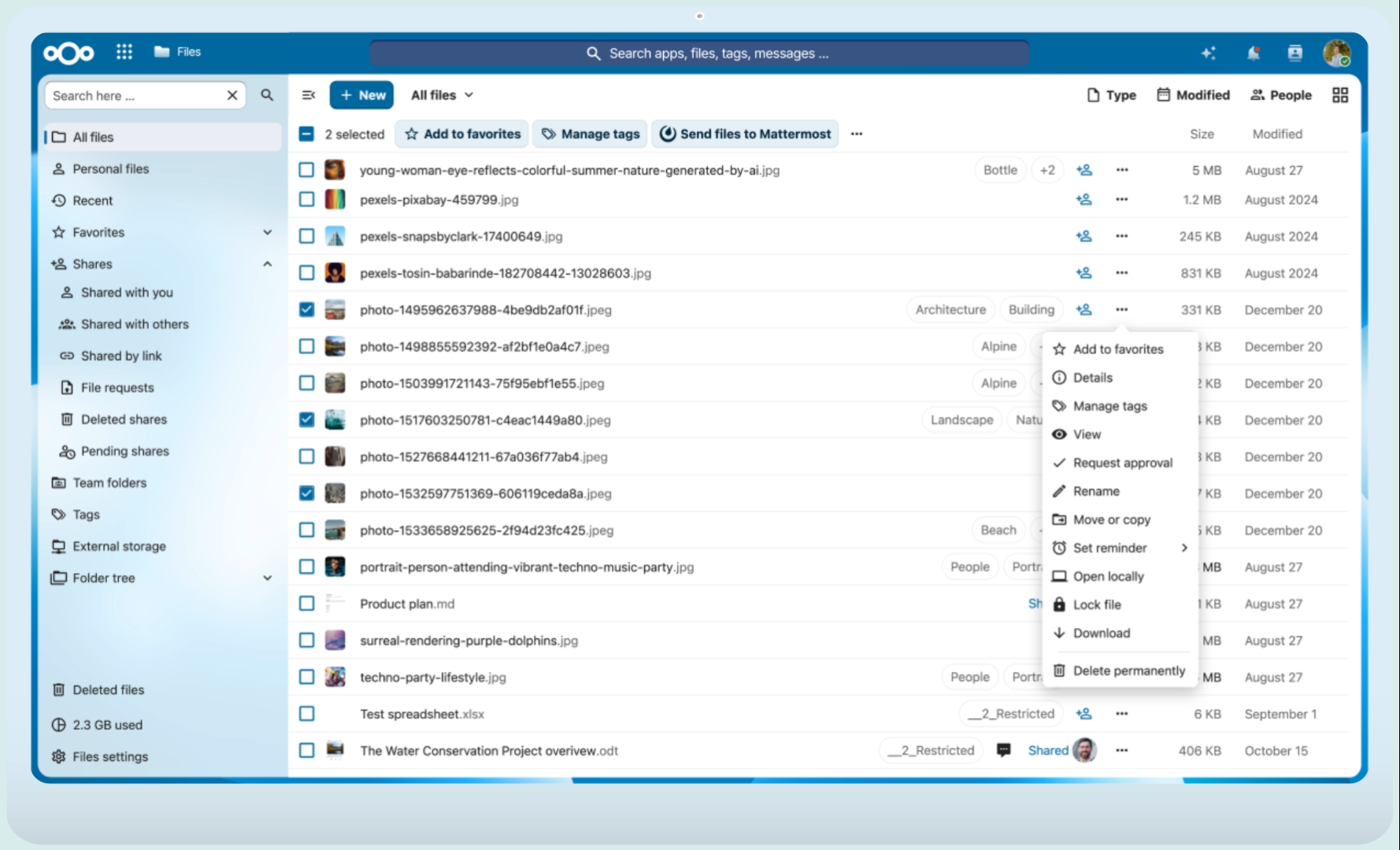Screen dimensions: 1400x850
Task: Open the notifications bell icon
Action: click(x=1253, y=53)
